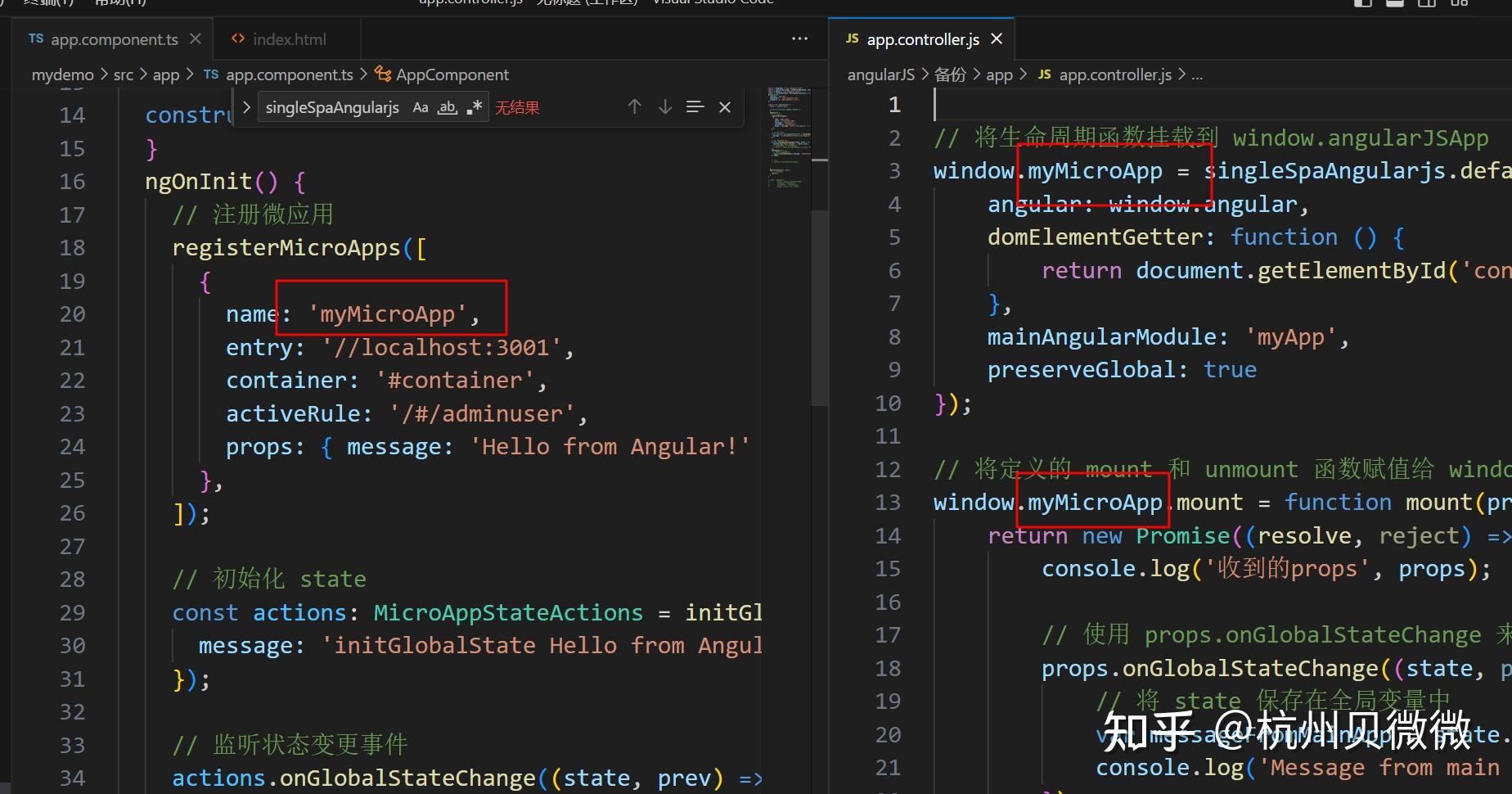The height and width of the screenshot is (794, 1512).
Task: Click the search field containing singleSpaAngularjs
Action: [x=334, y=107]
